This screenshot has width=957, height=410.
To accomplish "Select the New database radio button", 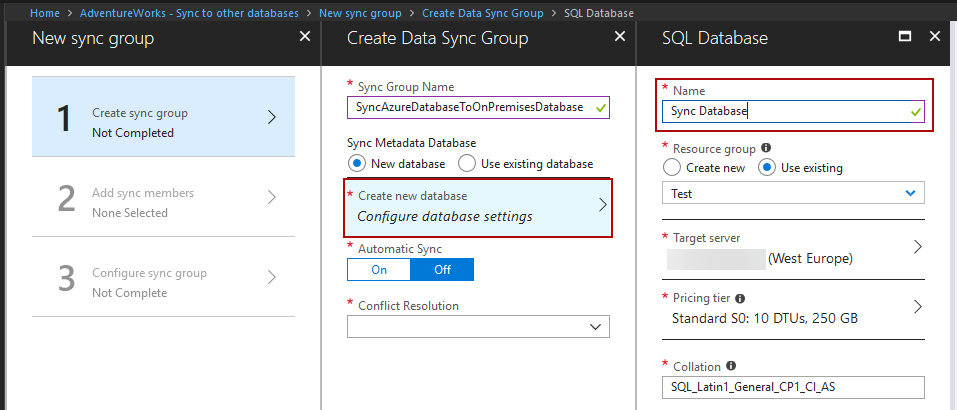I will [356, 163].
